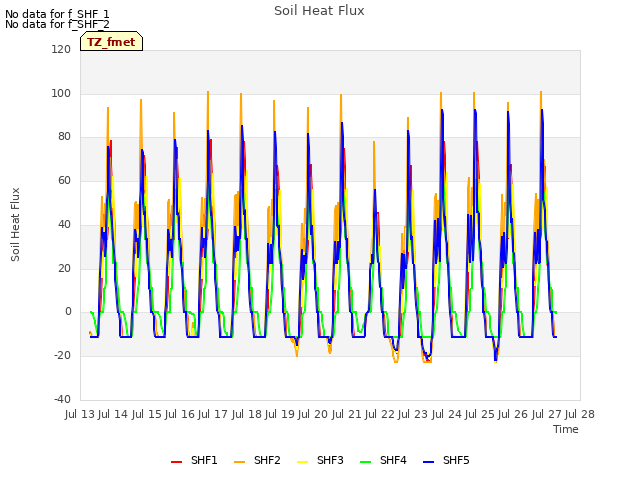The width and height of the screenshot is (640, 480).
Task: Click the 'Jul 28' x-axis tick label
Action: tap(580, 414)
